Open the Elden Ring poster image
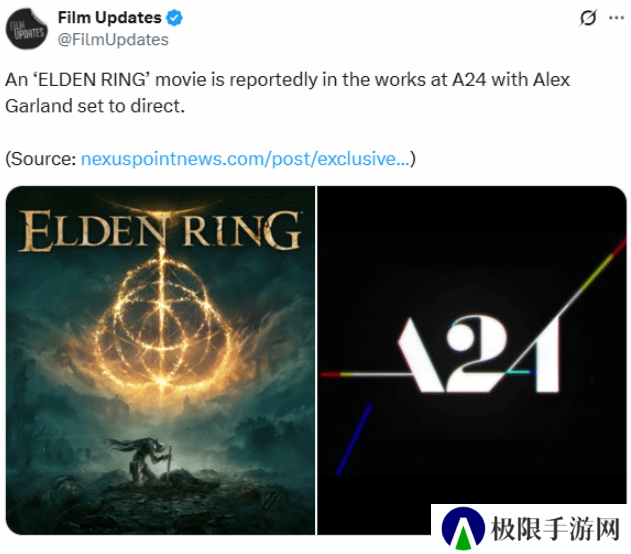 [x=161, y=360]
